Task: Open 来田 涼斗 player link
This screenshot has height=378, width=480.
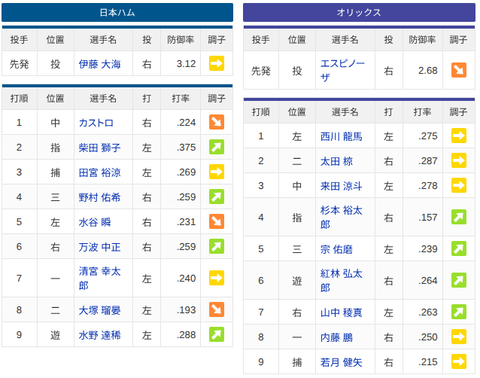Action: point(341,186)
